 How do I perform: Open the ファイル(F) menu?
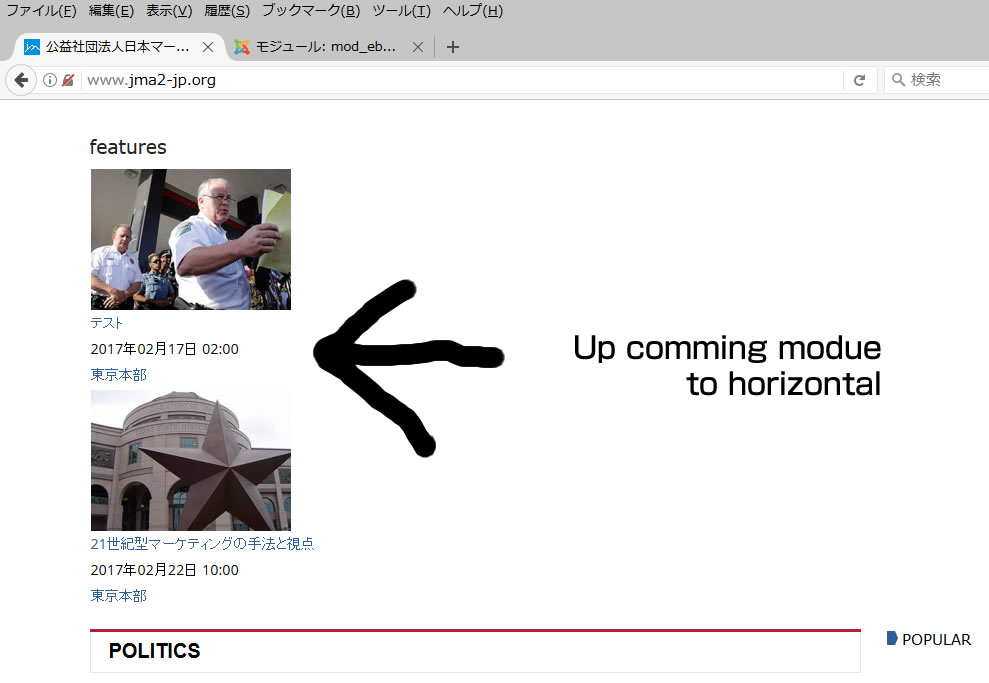[x=41, y=11]
